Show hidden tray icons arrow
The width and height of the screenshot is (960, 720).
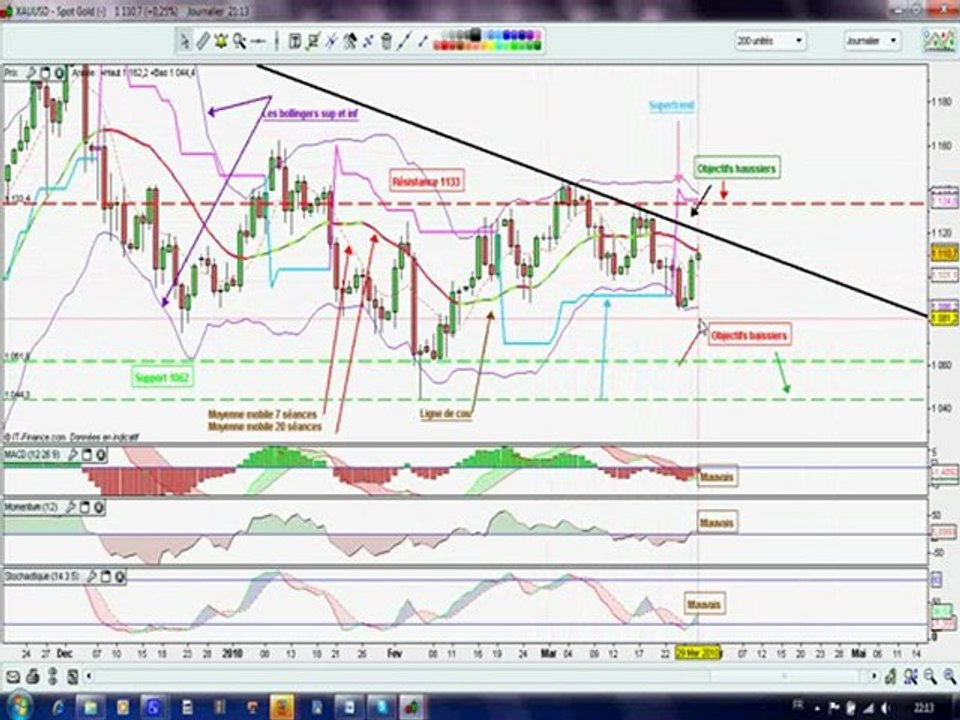pyautogui.click(x=817, y=709)
